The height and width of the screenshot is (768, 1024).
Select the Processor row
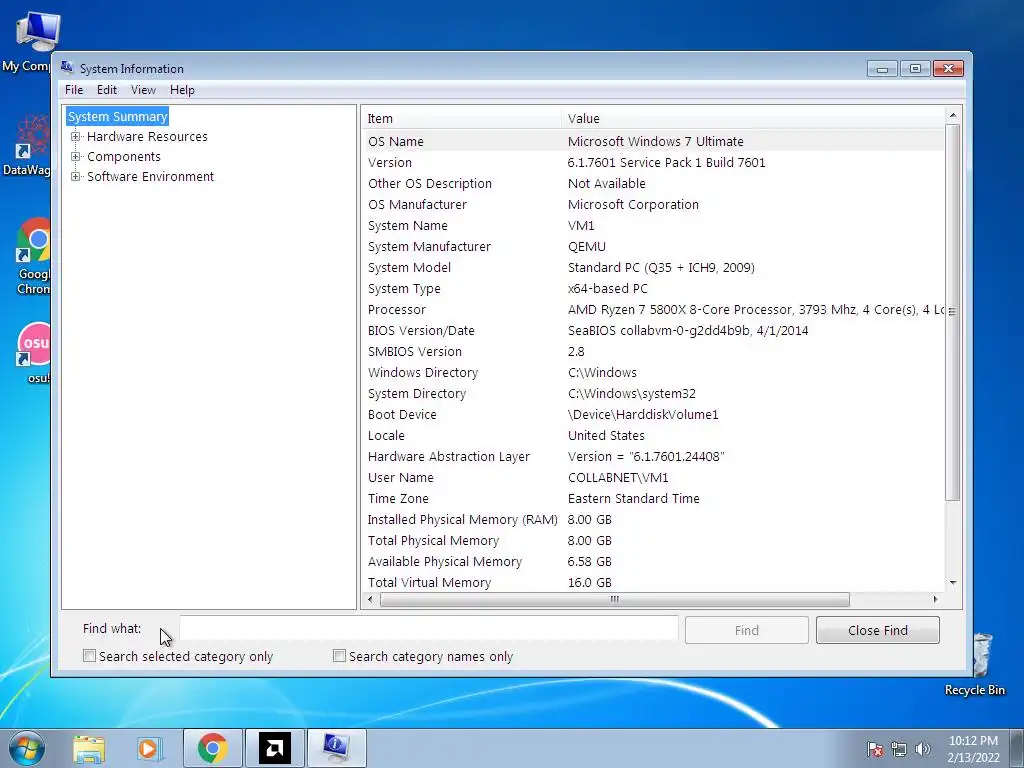(x=653, y=310)
